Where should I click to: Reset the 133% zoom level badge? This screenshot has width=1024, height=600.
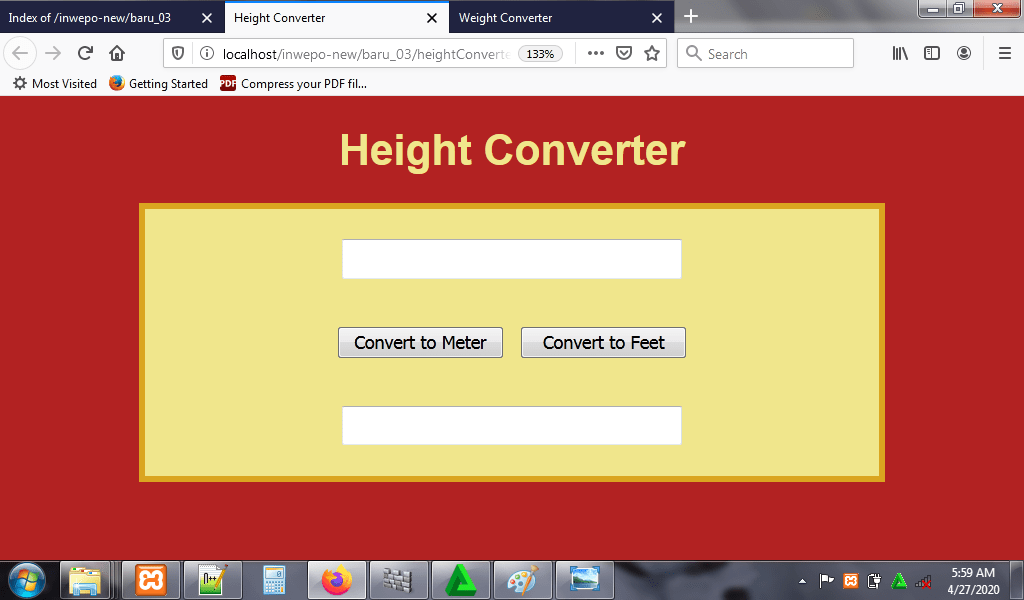[540, 54]
